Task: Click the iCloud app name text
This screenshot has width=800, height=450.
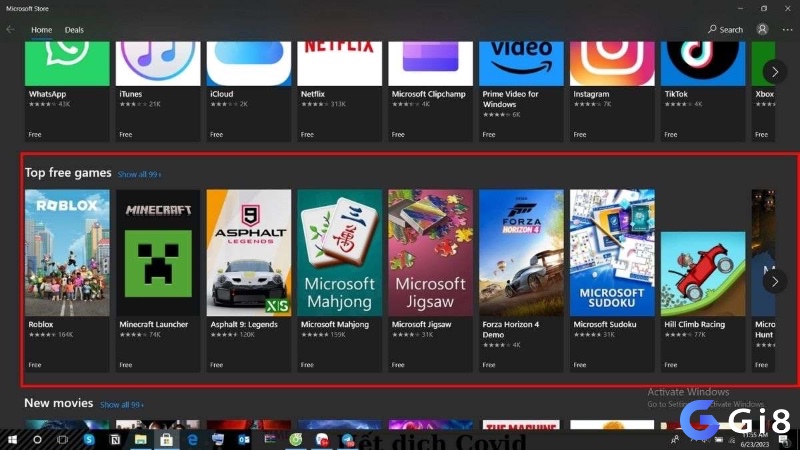Action: 221,94
